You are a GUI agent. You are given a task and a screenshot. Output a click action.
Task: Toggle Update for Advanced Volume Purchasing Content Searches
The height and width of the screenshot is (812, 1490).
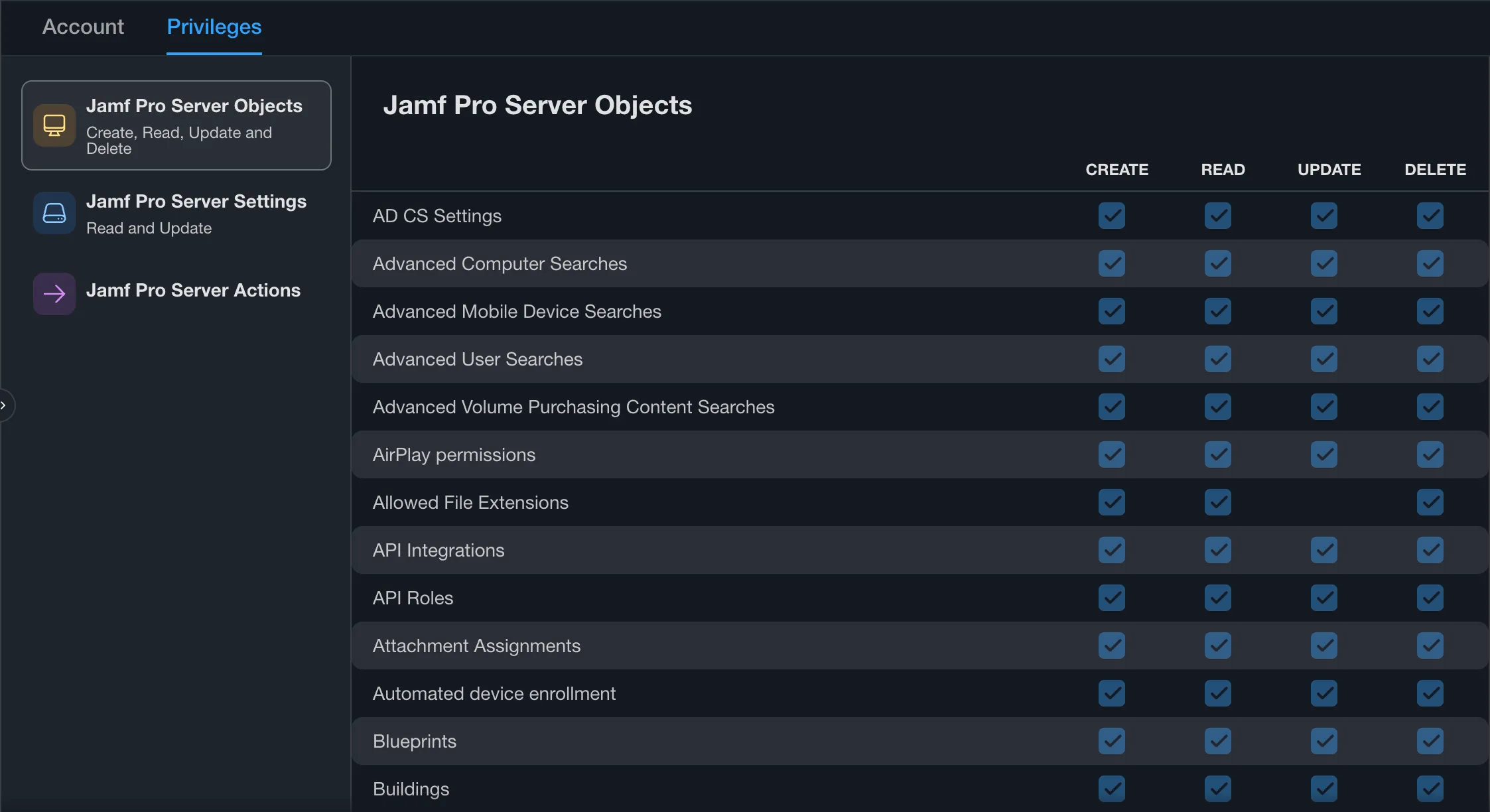click(1324, 407)
